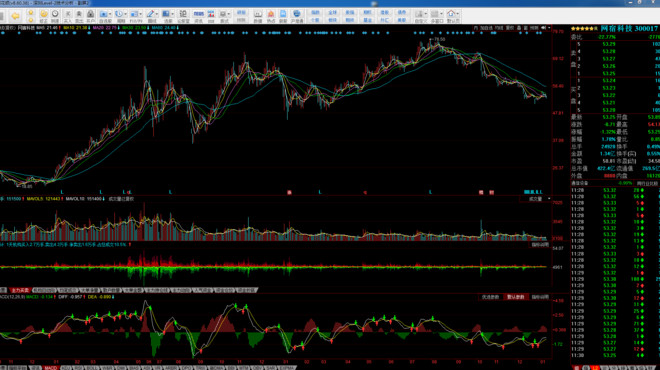Open the 个股 market button
Viewport: 660px width, 370px height.
(x=315, y=20)
